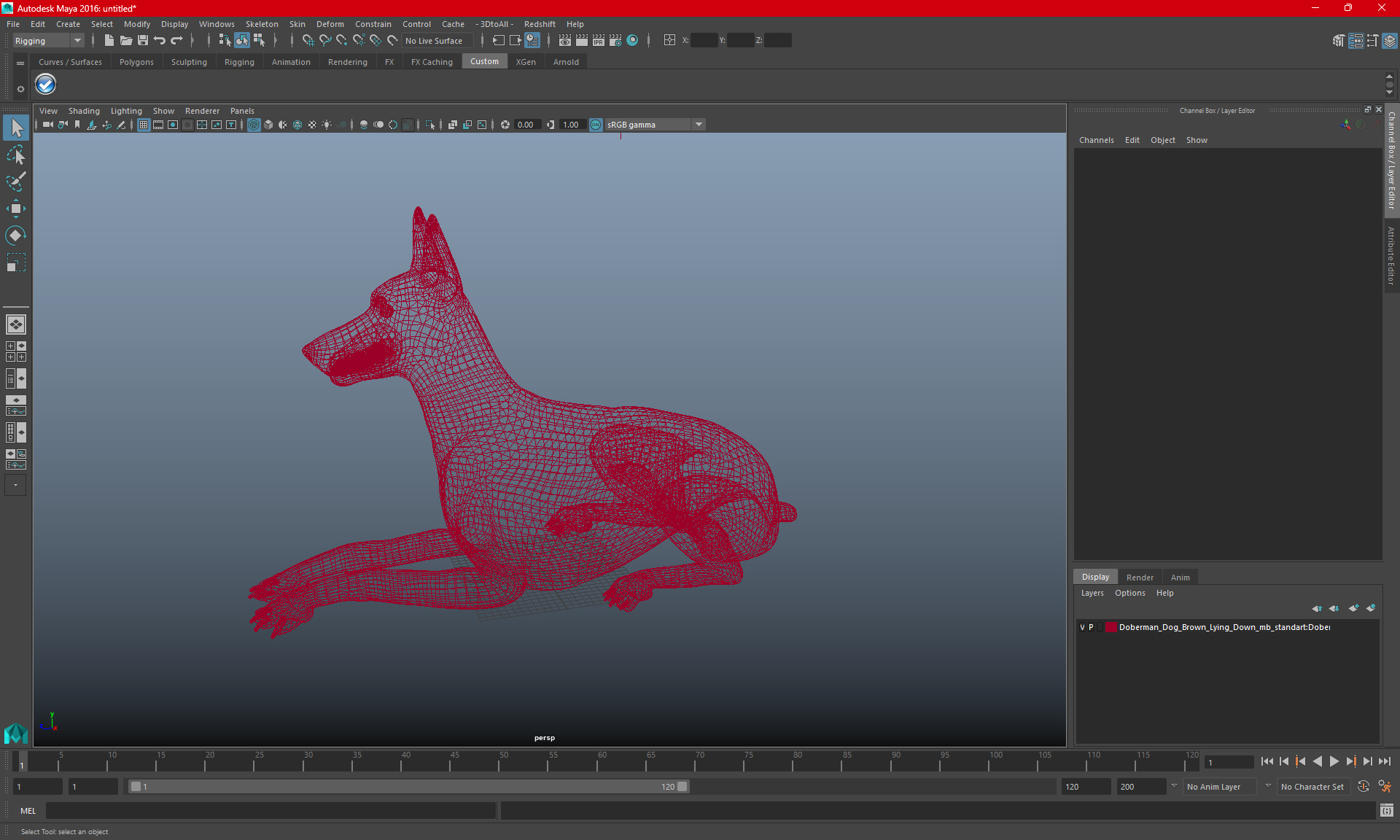Activate the Scale tool
Image resolution: width=1400 pixels, height=840 pixels.
click(16, 262)
